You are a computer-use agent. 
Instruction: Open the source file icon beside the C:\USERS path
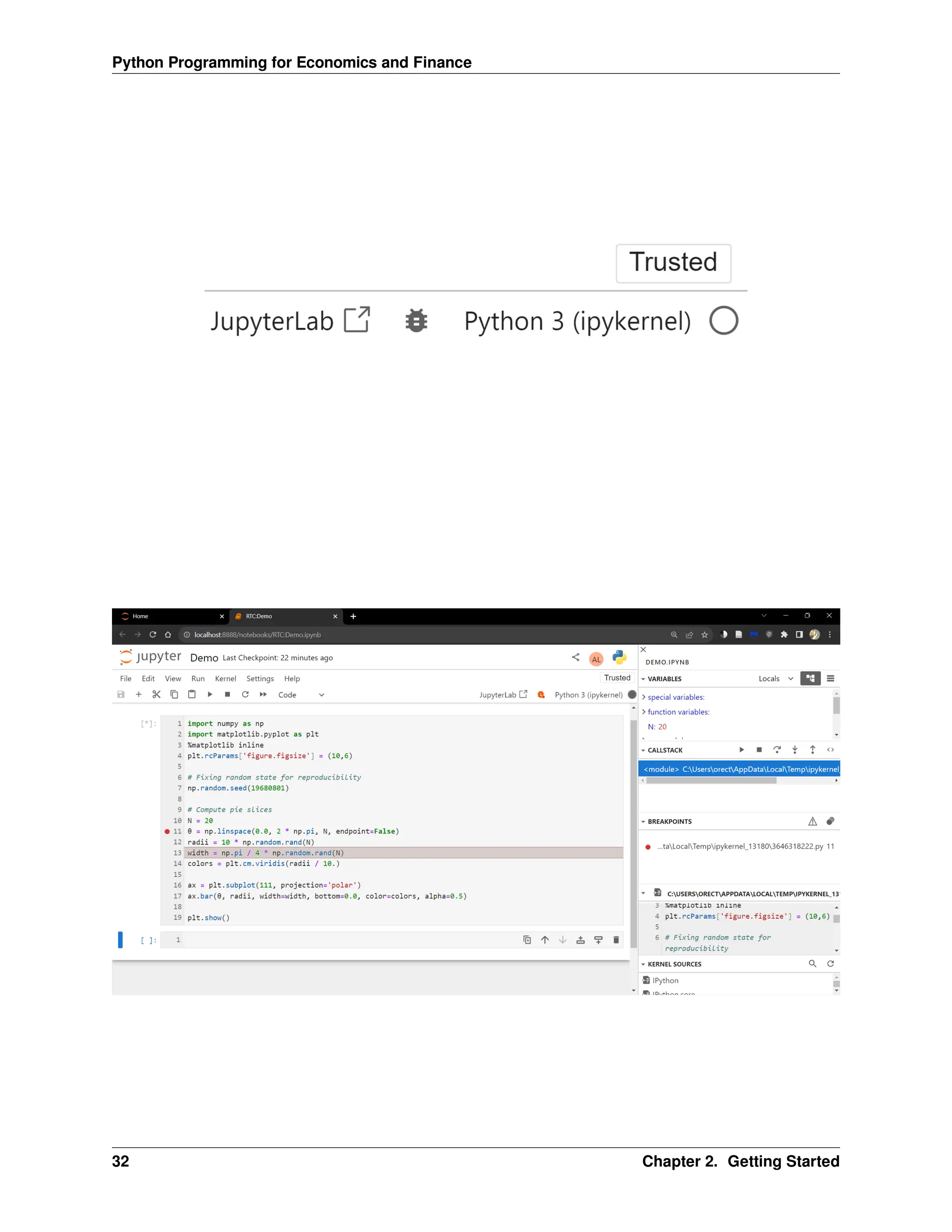[x=658, y=893]
